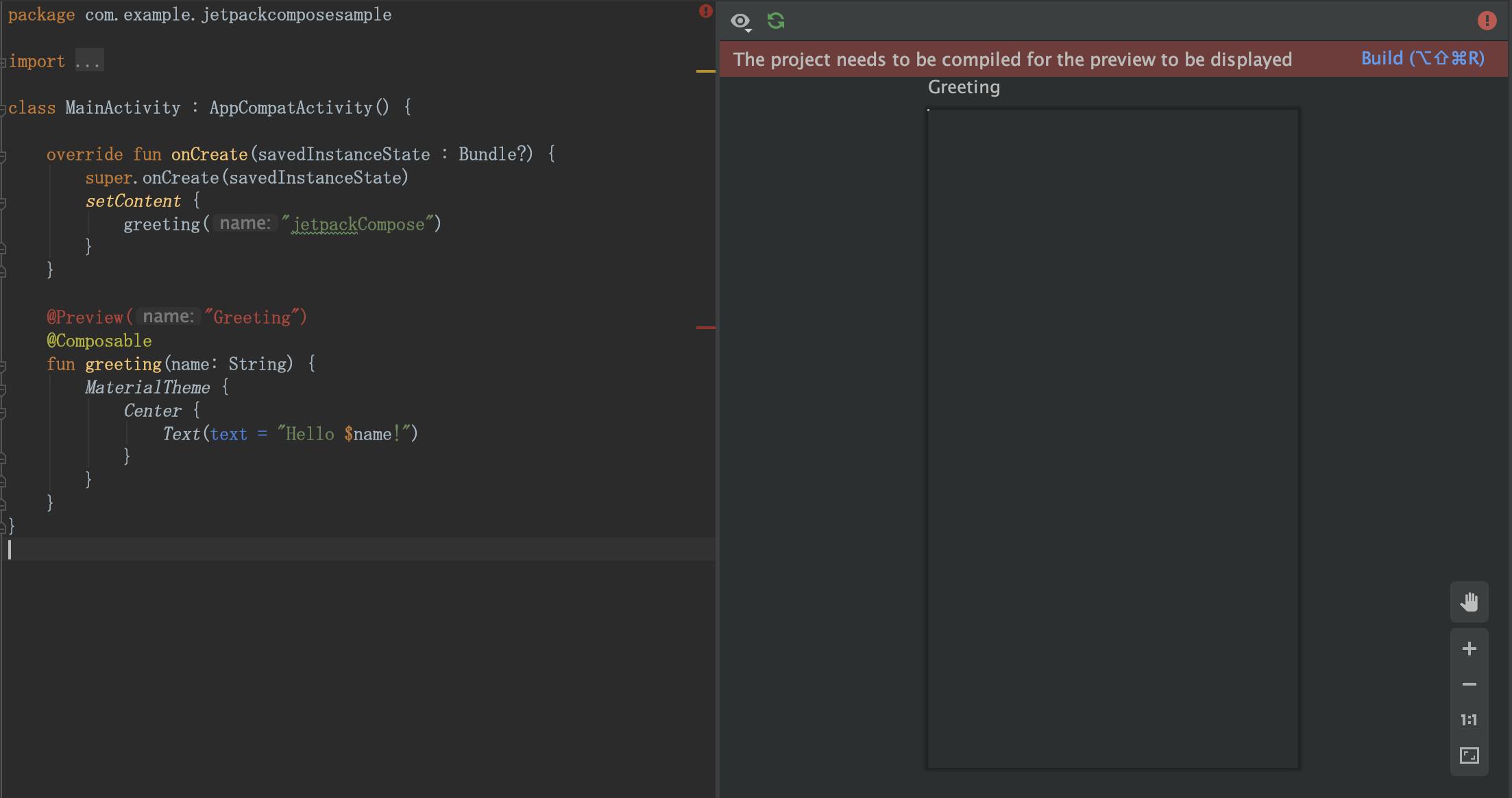The image size is (1512, 798).
Task: Click the empty Greeting preview frame
Action: [x=1112, y=439]
